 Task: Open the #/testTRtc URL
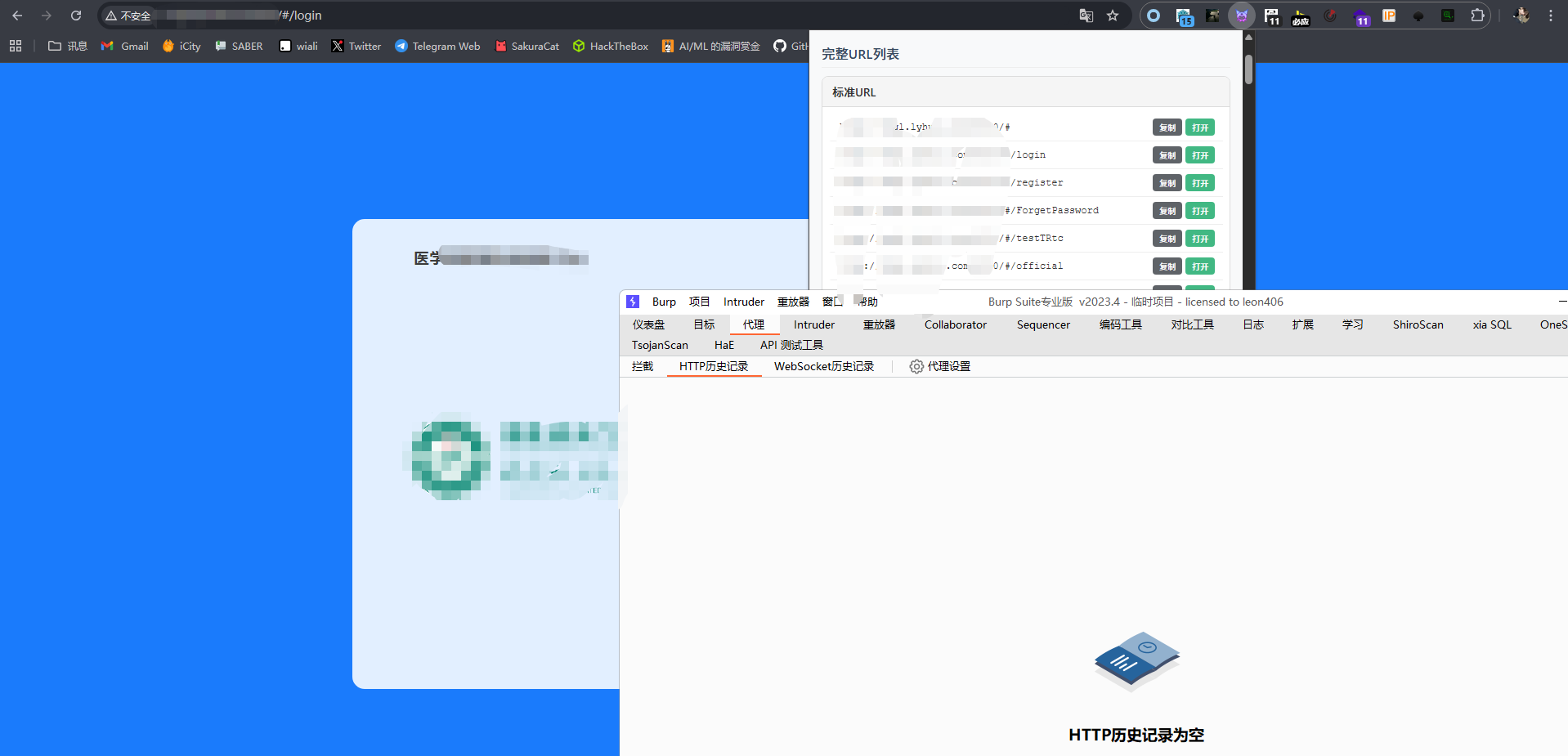point(1200,239)
